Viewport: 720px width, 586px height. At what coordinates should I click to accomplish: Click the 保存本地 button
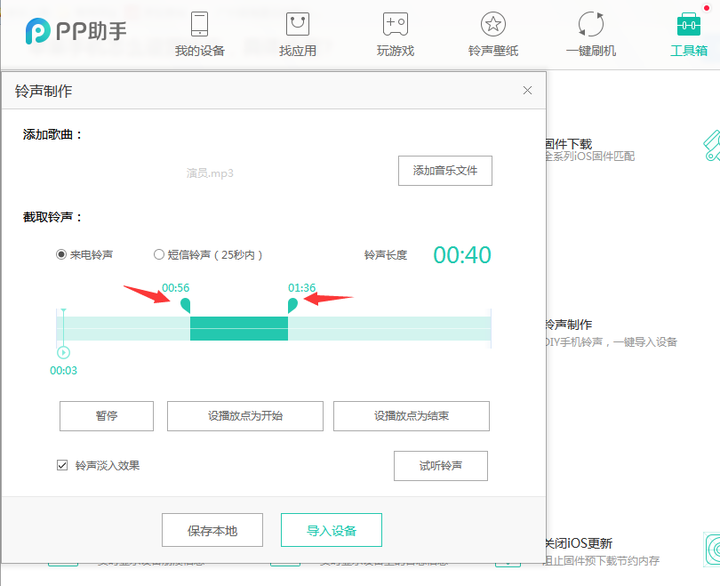212,530
